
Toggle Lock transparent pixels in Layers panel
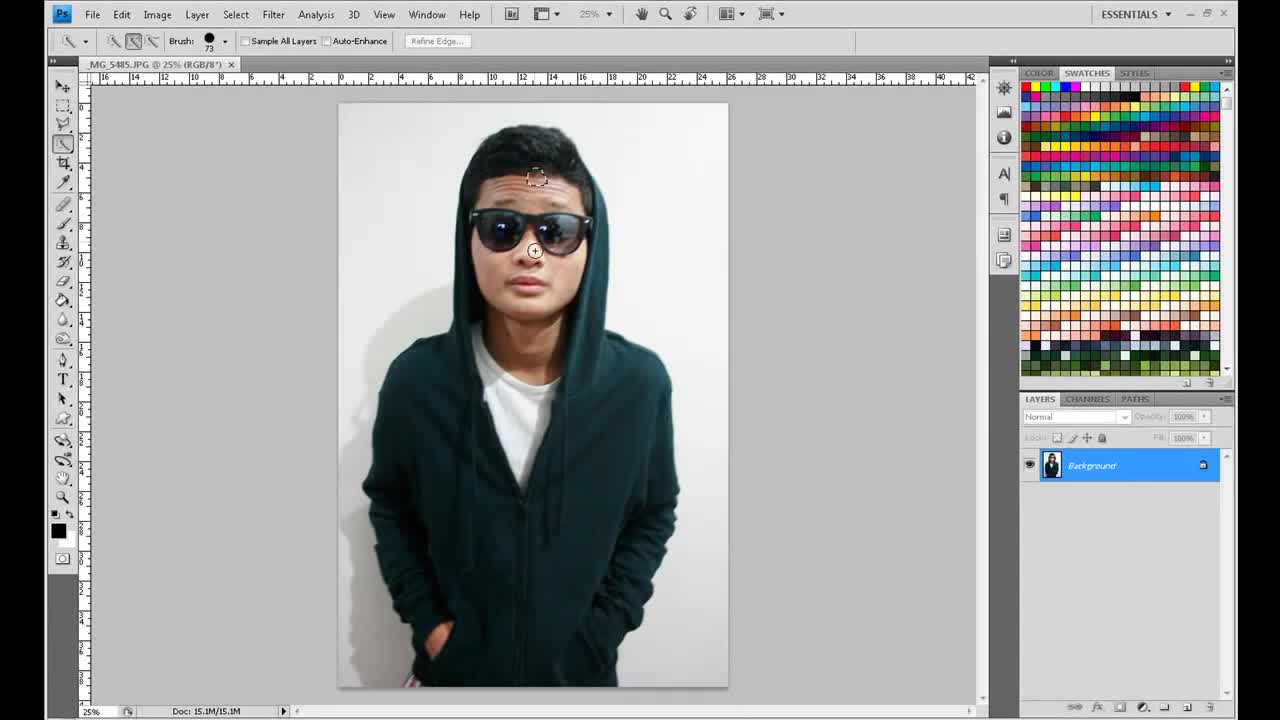click(x=1057, y=438)
